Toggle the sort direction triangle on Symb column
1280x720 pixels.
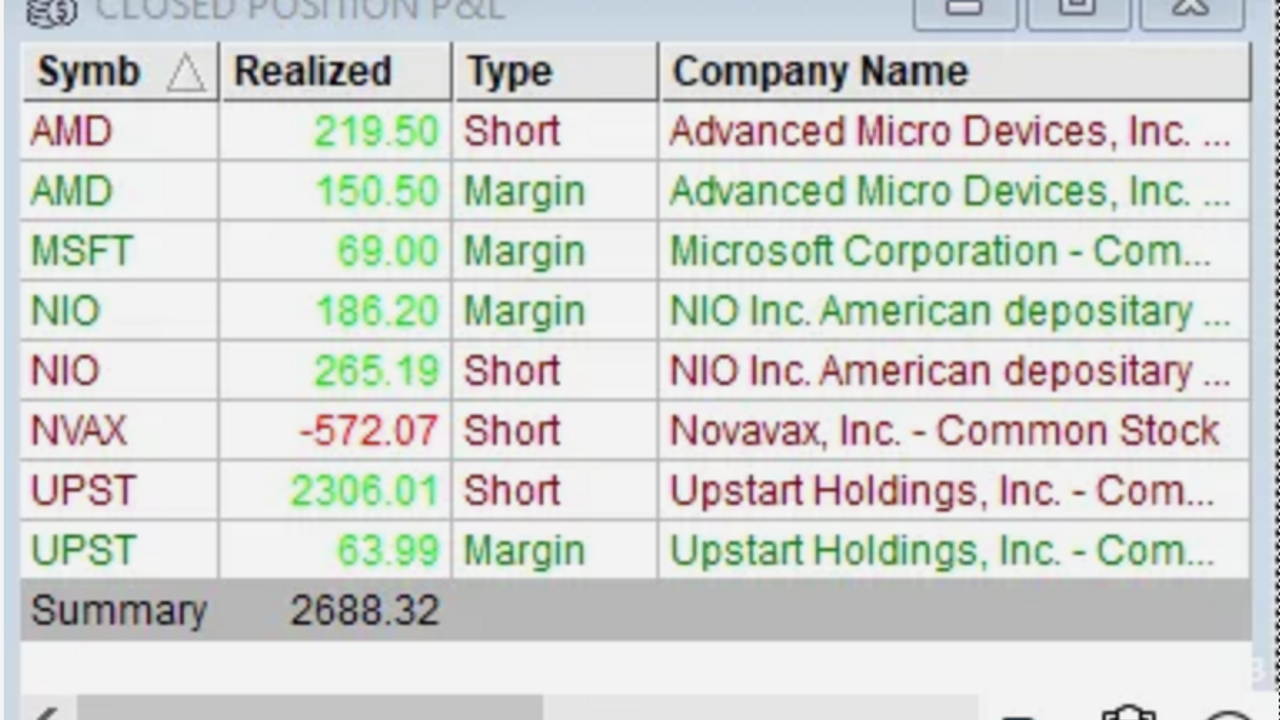point(187,72)
